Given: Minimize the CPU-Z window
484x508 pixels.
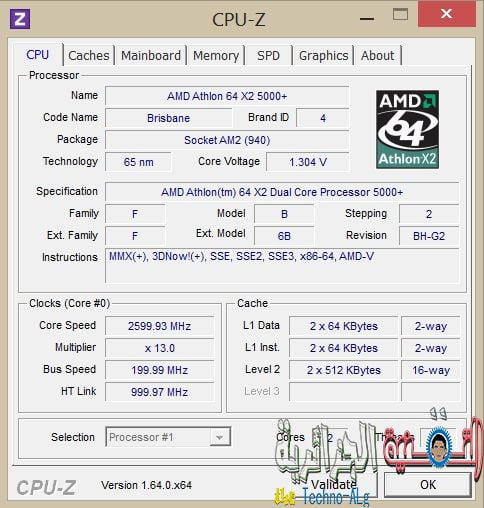Looking at the screenshot, I should point(367,19).
